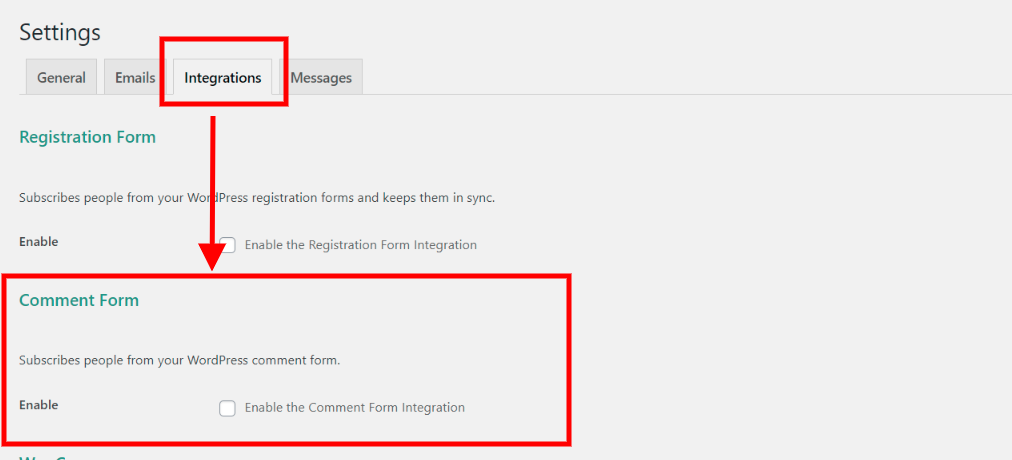Click the Comment Form section heading
The width and height of the screenshot is (1012, 460).
pyautogui.click(x=79, y=301)
